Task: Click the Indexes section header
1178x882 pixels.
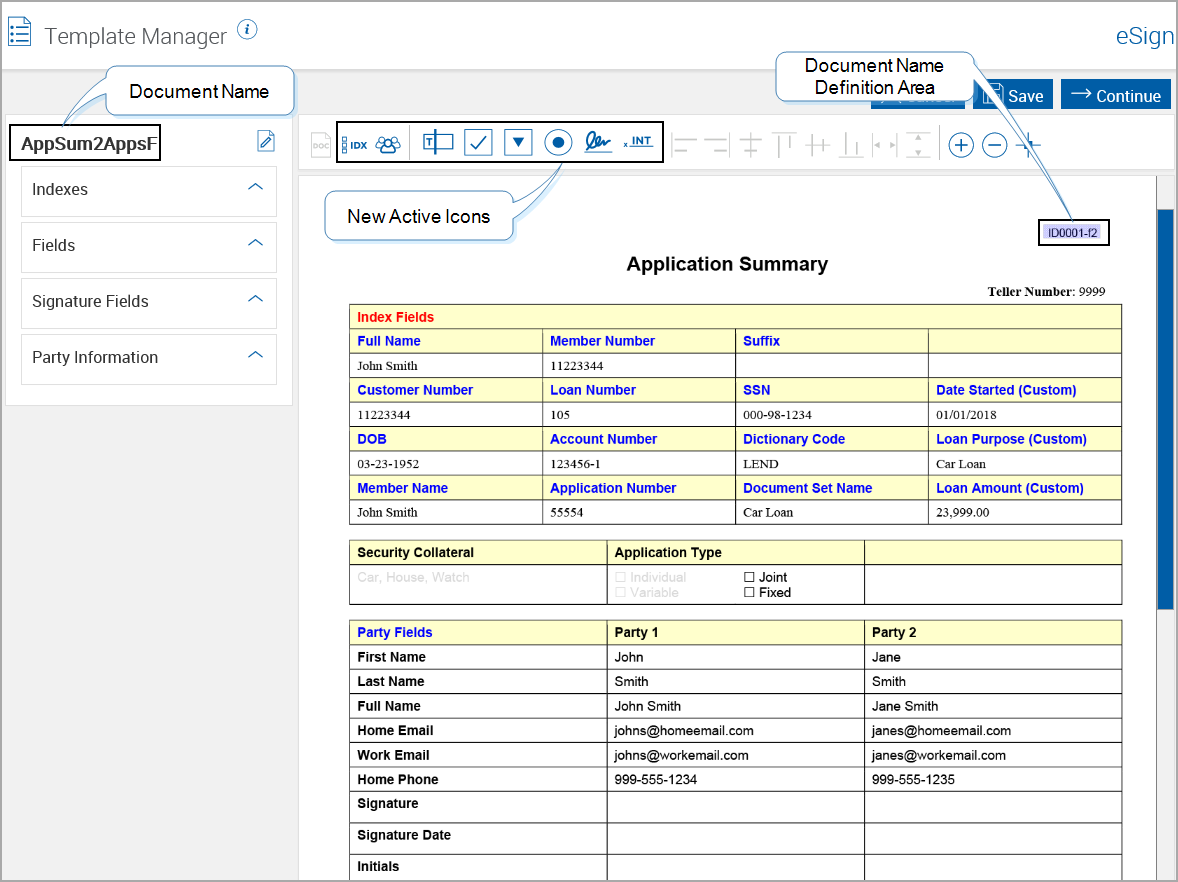Action: click(x=149, y=191)
